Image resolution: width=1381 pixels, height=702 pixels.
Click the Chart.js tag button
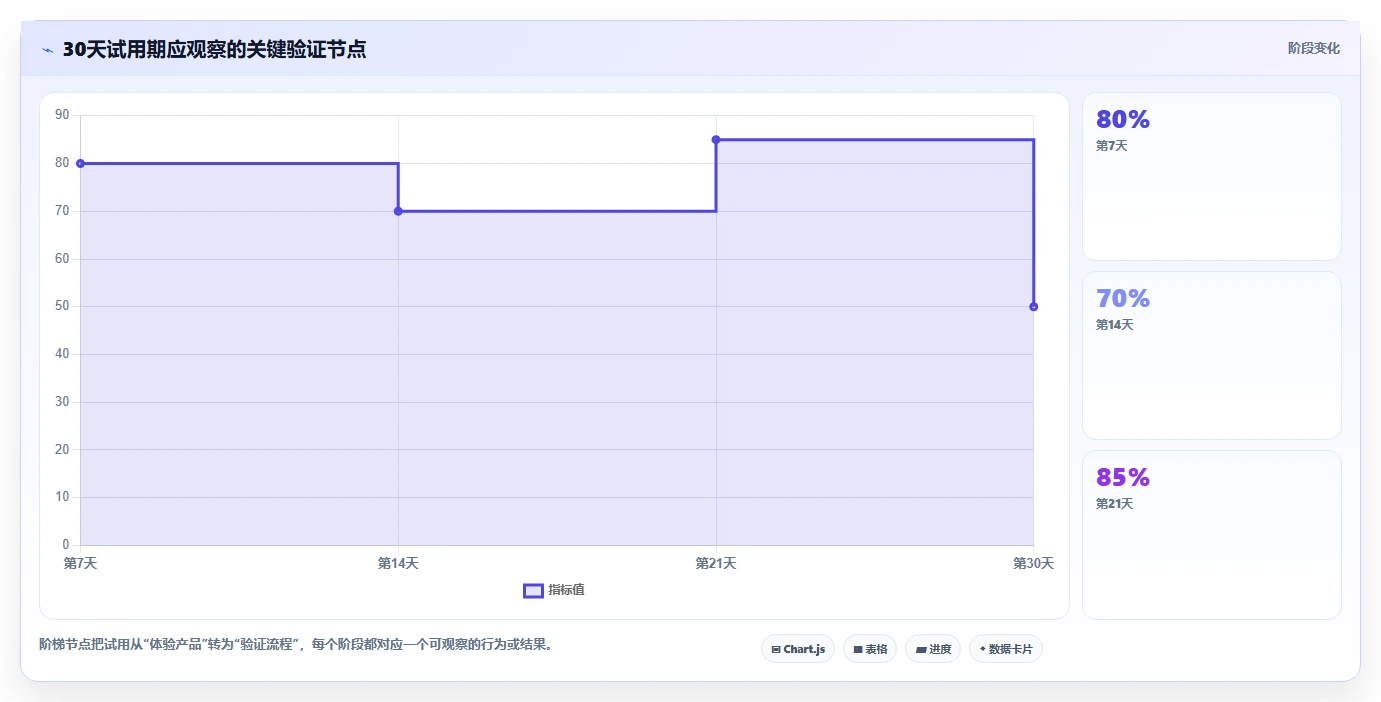[x=798, y=649]
